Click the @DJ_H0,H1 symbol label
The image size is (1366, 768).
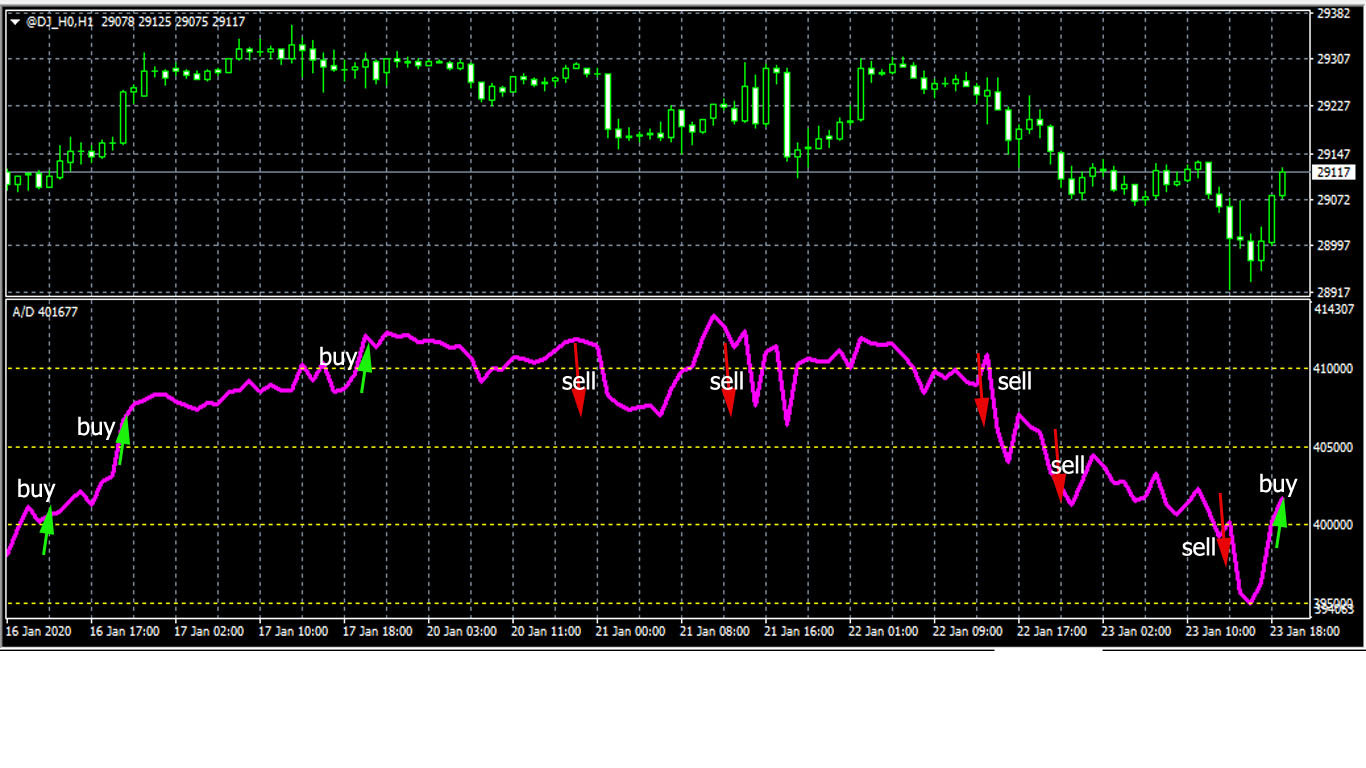click(58, 22)
